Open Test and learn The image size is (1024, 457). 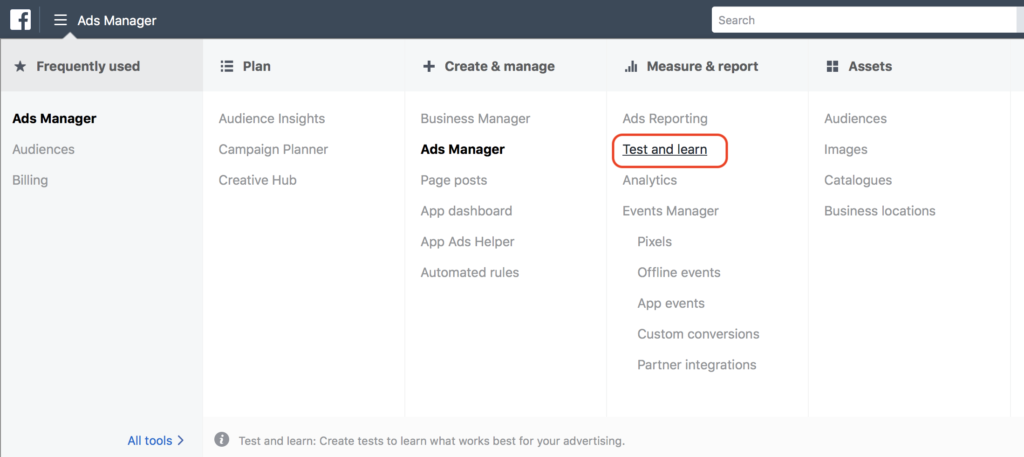point(665,150)
